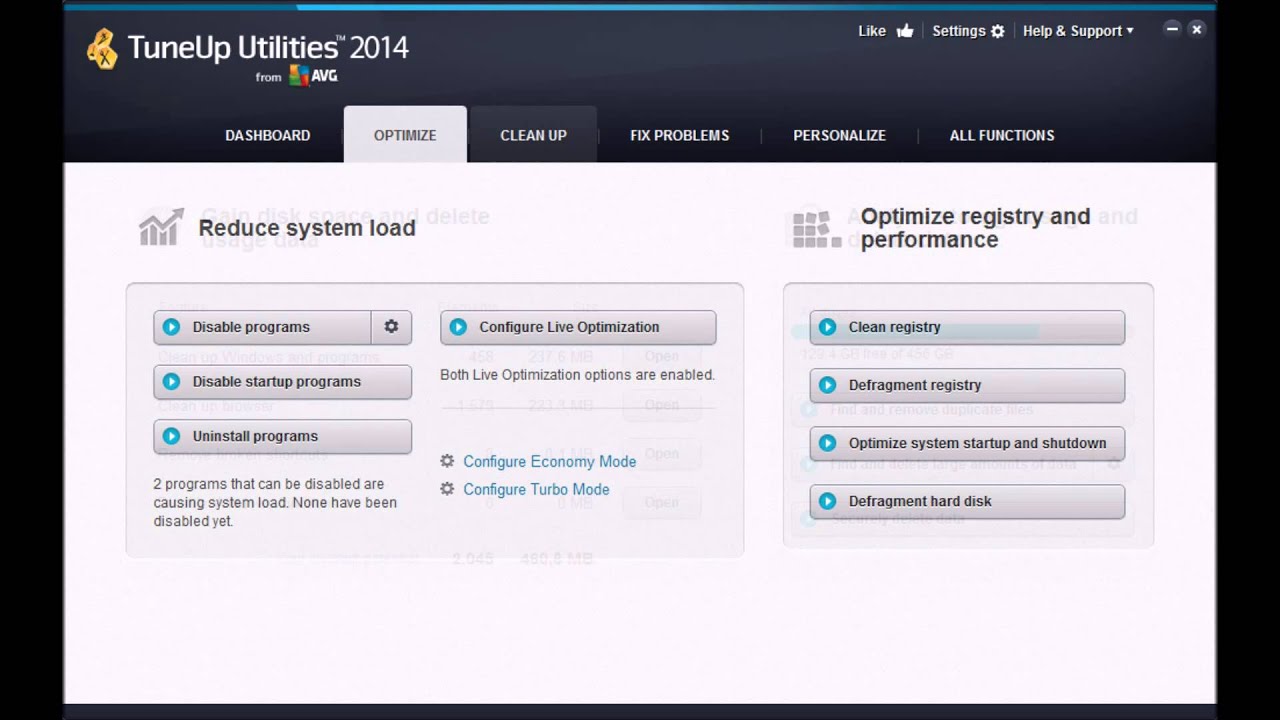
Task: Expand the Help & Support dropdown
Action: tap(1078, 31)
